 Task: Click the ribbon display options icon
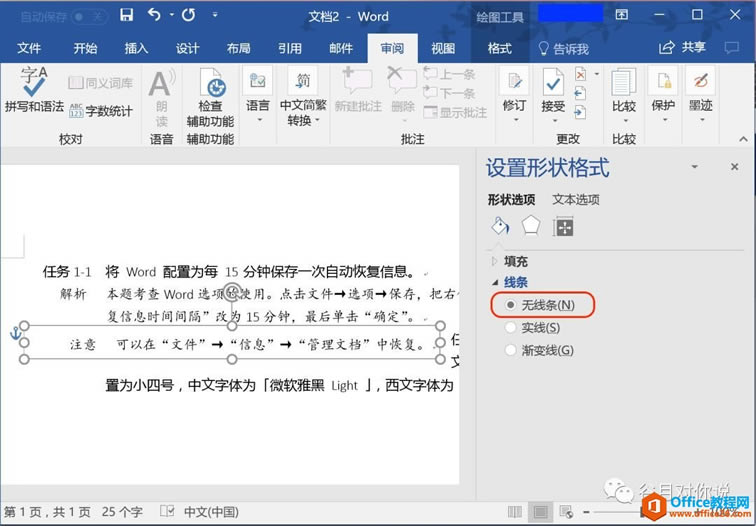[622, 15]
